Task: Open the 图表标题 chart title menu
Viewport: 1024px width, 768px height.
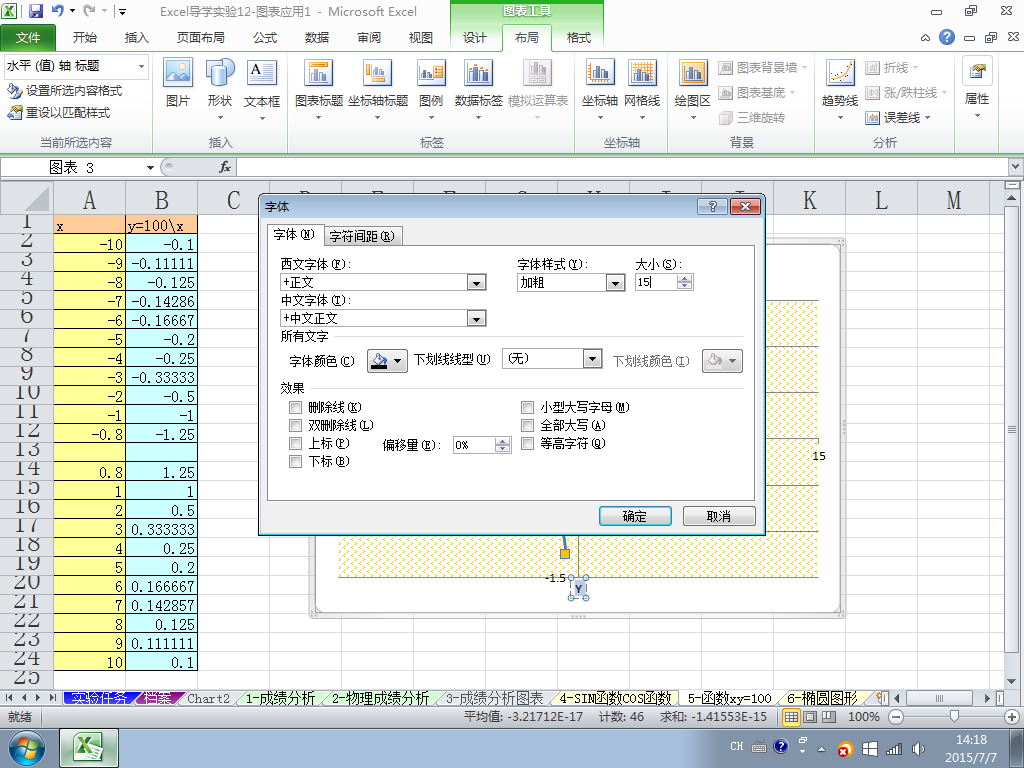Action: [x=319, y=90]
